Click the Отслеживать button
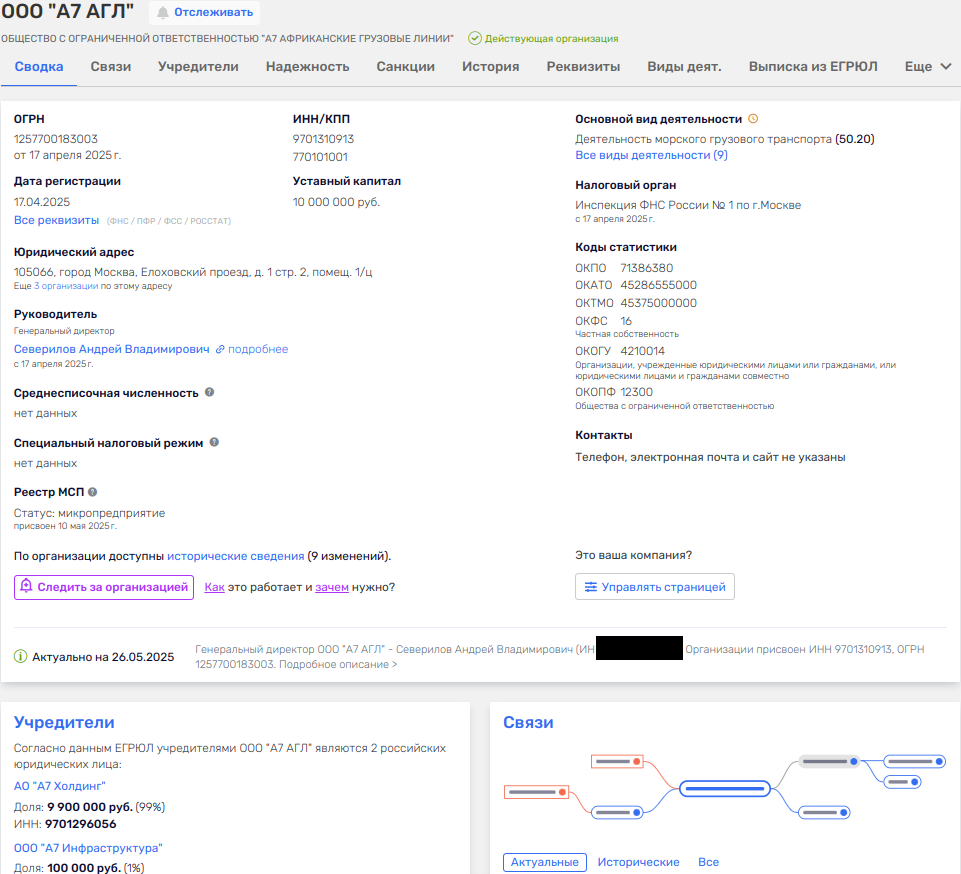The height and width of the screenshot is (874, 961). click(205, 12)
